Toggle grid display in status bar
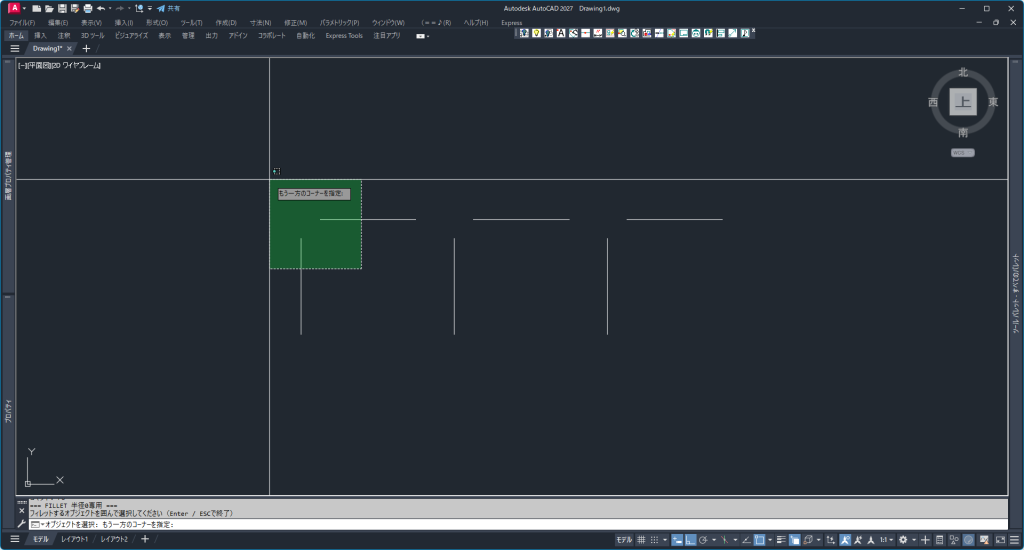Image resolution: width=1024 pixels, height=550 pixels. point(641,540)
